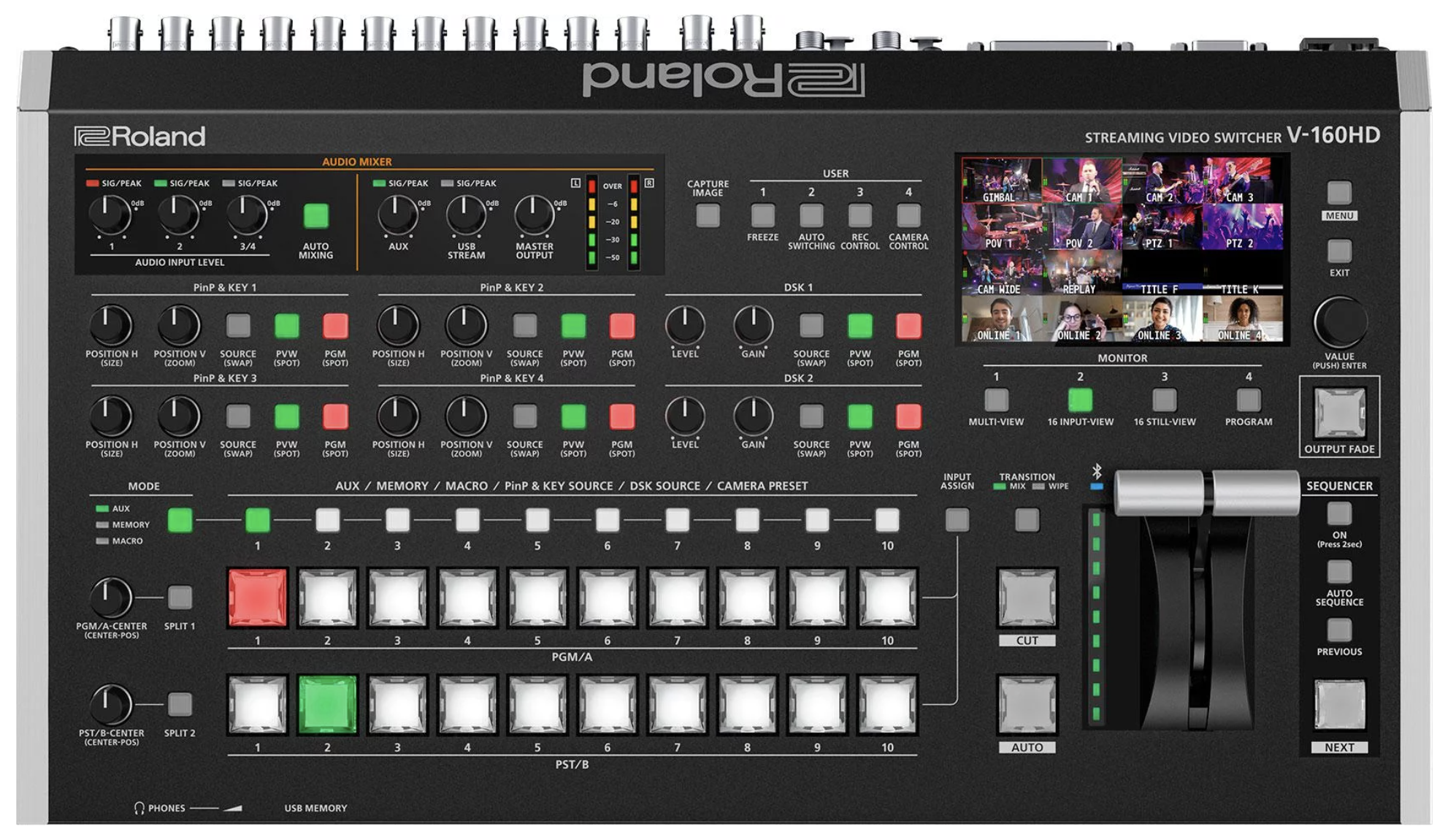The height and width of the screenshot is (840, 1456).
Task: Push SEQUENCER ON button
Action: point(1339,513)
